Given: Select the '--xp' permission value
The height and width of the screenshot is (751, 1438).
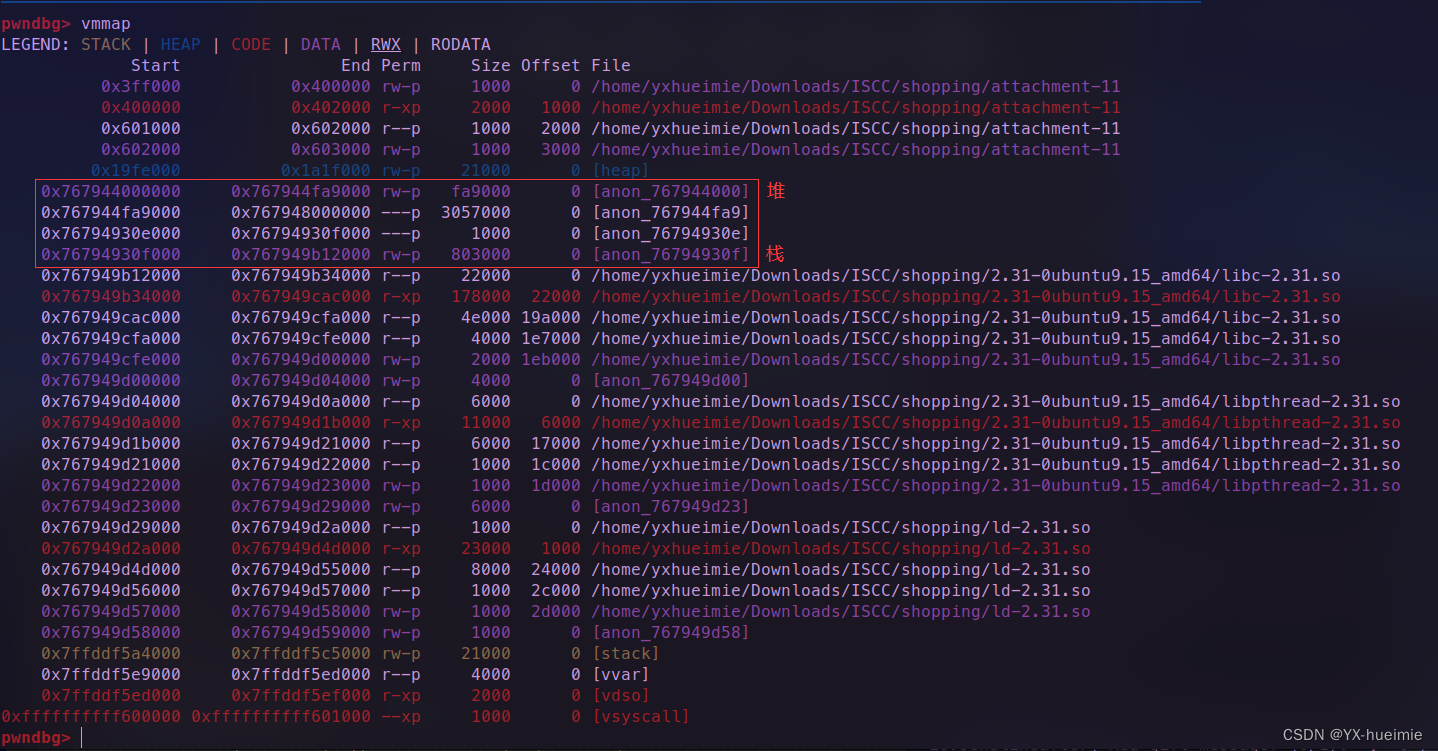Looking at the screenshot, I should [401, 716].
